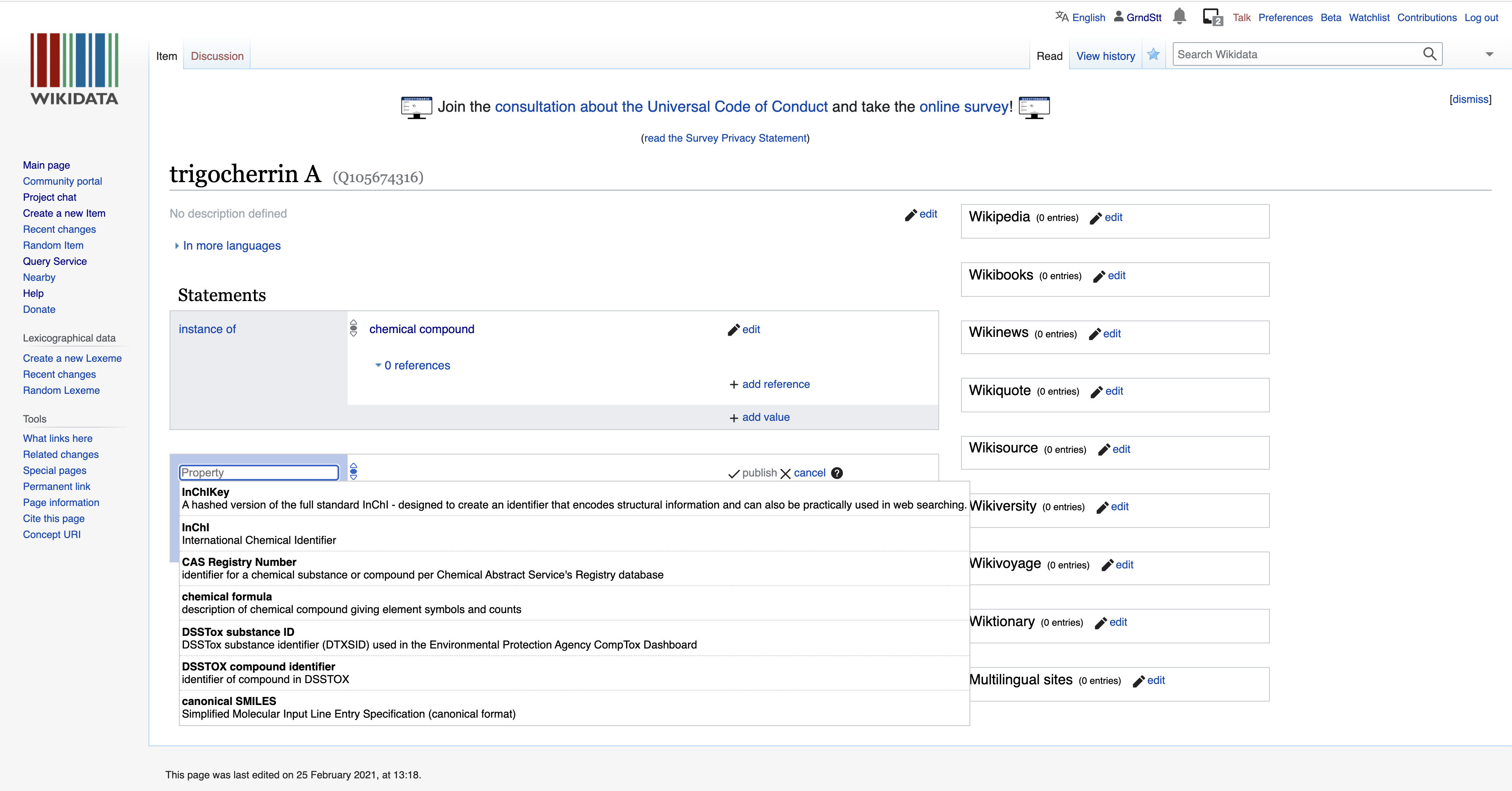The image size is (1512, 791).
Task: Open the Read tab
Action: point(1050,56)
